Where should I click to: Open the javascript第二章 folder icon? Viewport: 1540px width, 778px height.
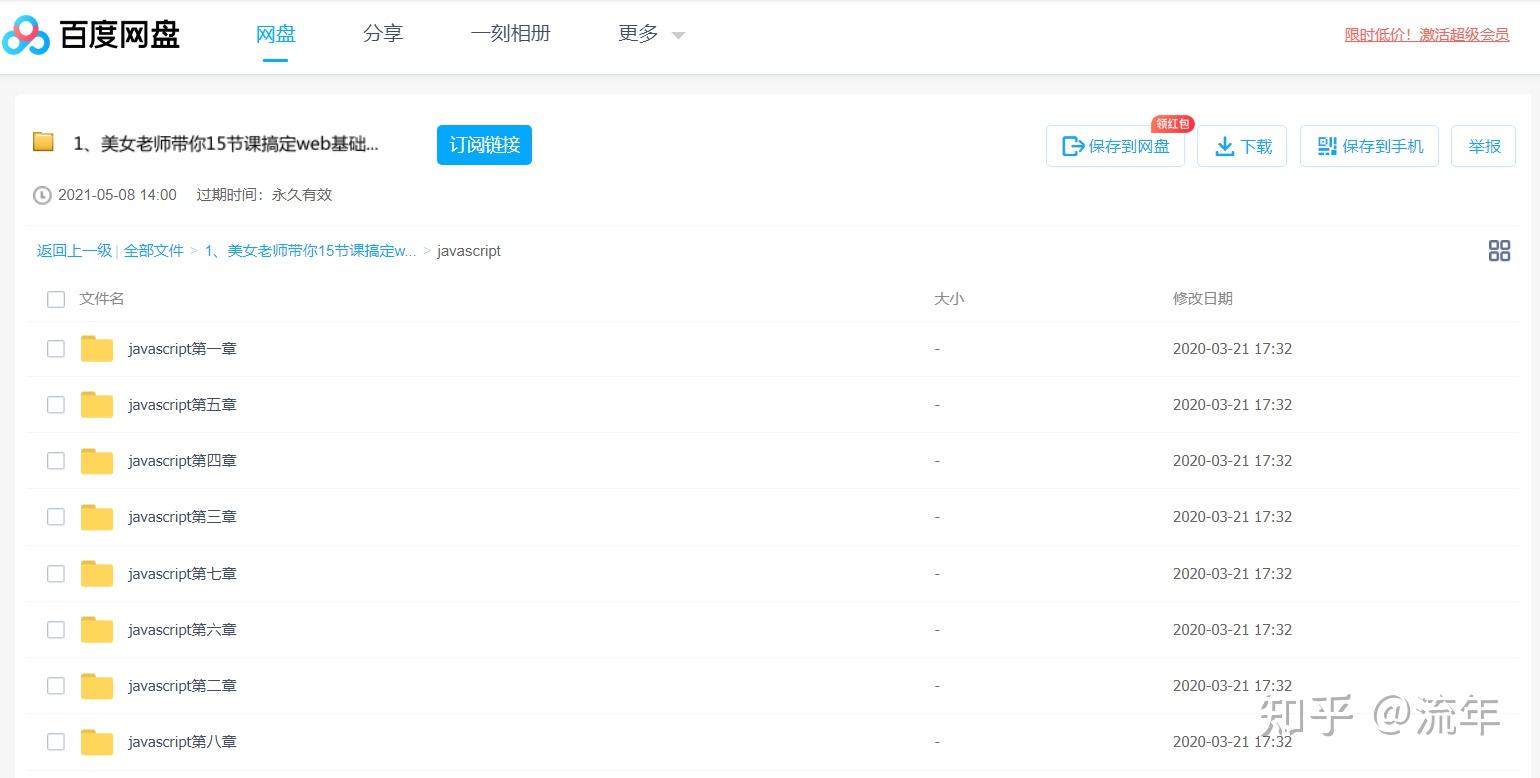click(x=97, y=686)
